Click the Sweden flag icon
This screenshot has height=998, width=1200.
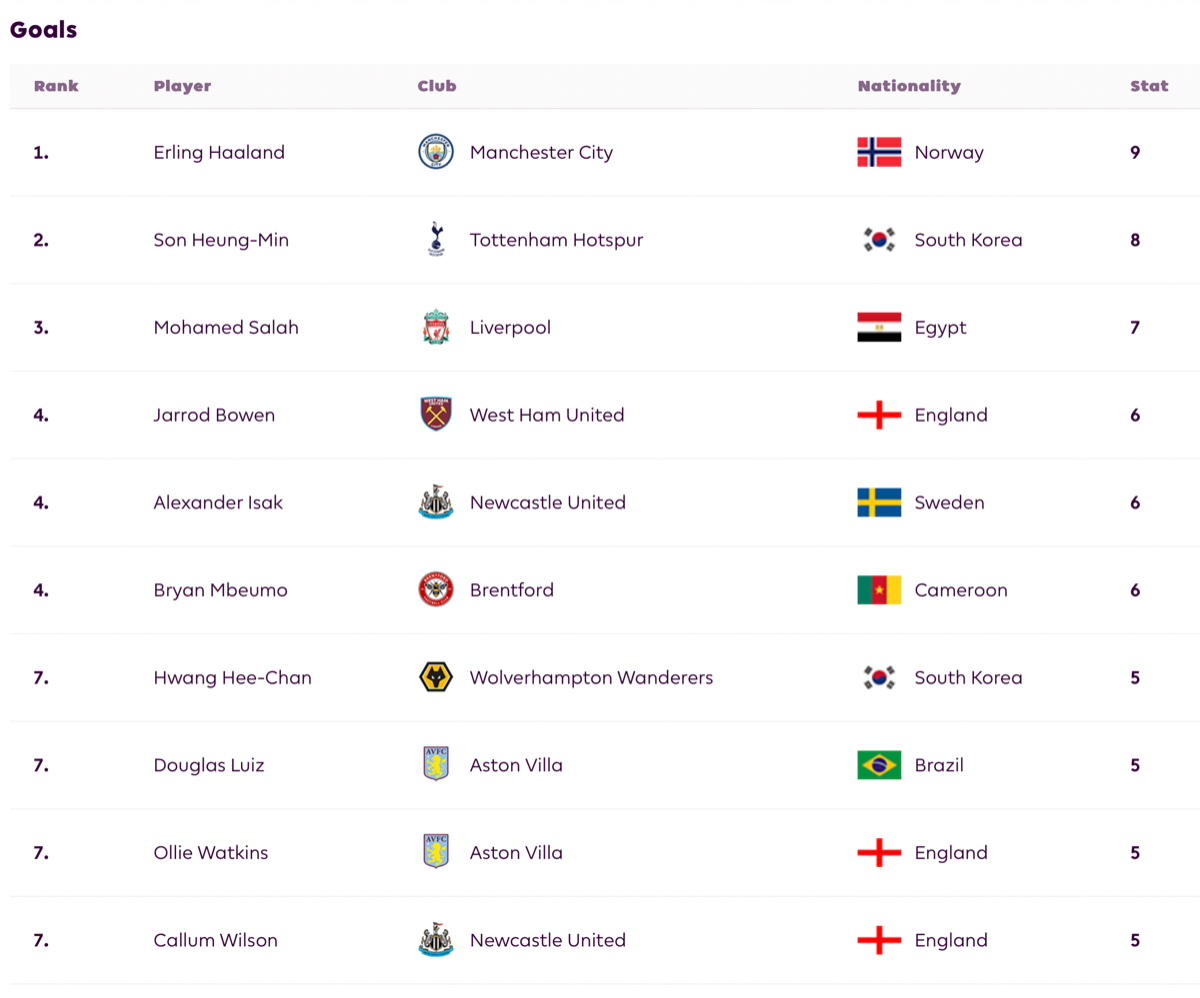879,503
